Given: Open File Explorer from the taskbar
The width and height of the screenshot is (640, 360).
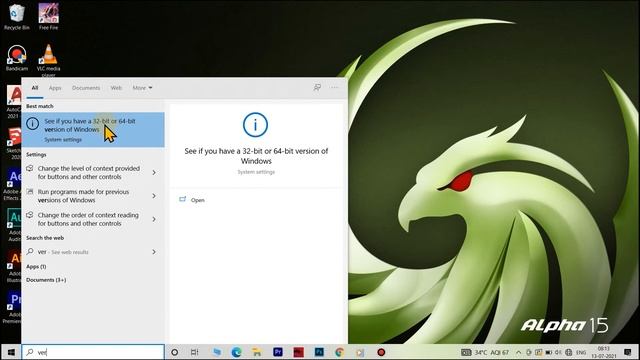Looking at the screenshot, I should pyautogui.click(x=257, y=352).
